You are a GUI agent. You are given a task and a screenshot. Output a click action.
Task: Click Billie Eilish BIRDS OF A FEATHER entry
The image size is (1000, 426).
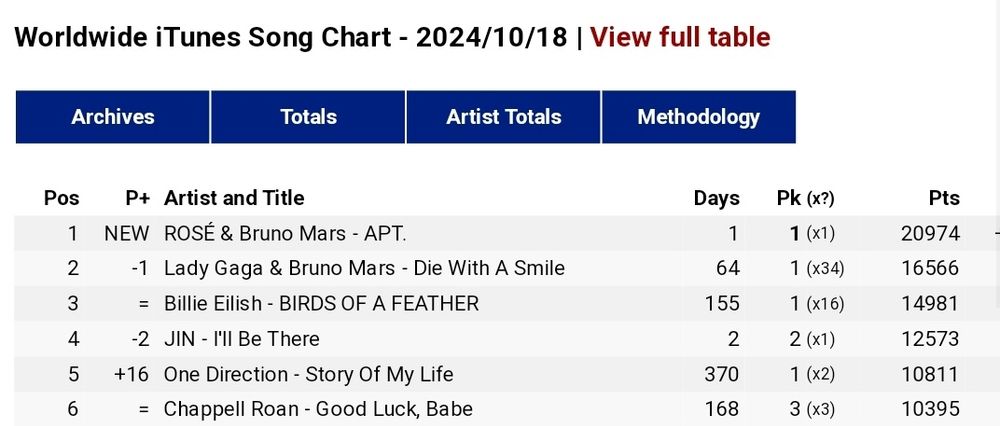321,304
